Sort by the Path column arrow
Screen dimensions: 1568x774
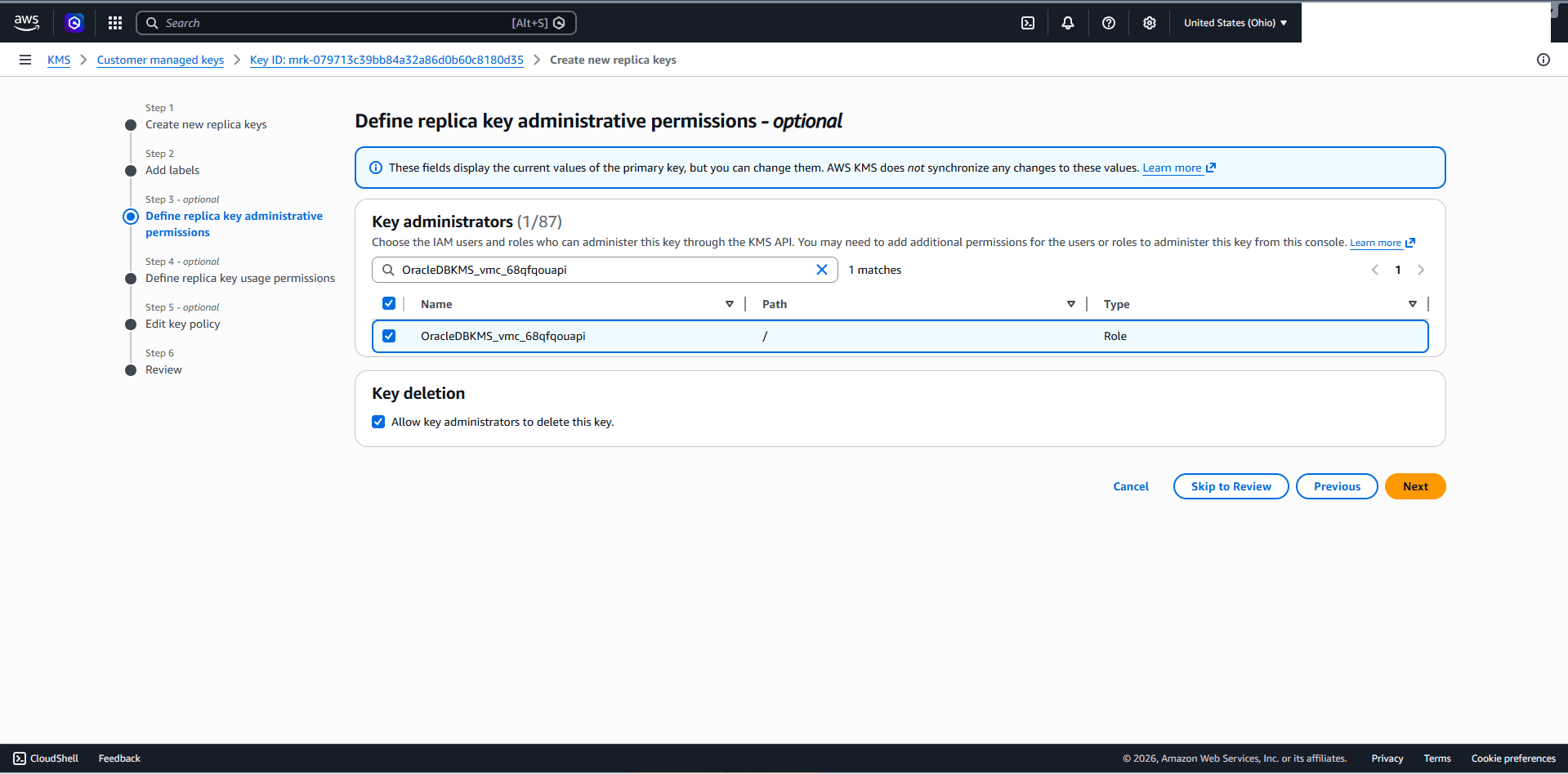[1071, 304]
